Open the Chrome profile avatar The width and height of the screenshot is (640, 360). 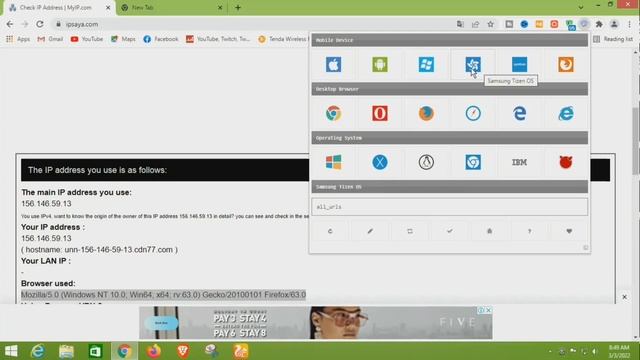click(x=614, y=24)
